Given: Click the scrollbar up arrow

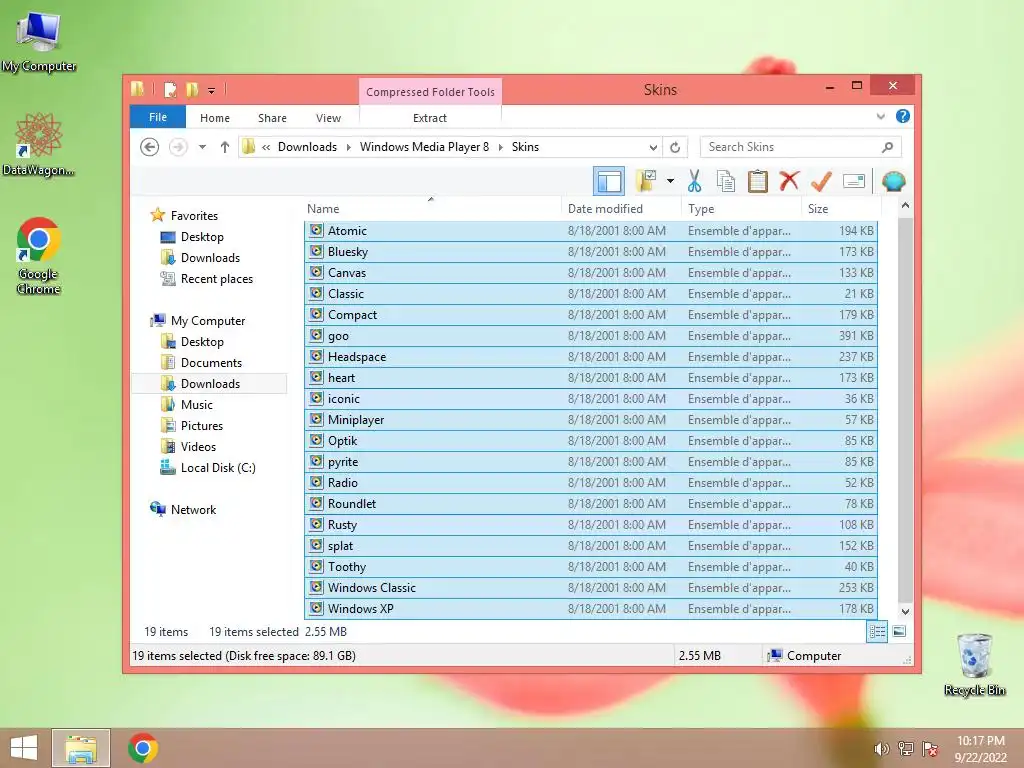Looking at the screenshot, I should 905,206.
